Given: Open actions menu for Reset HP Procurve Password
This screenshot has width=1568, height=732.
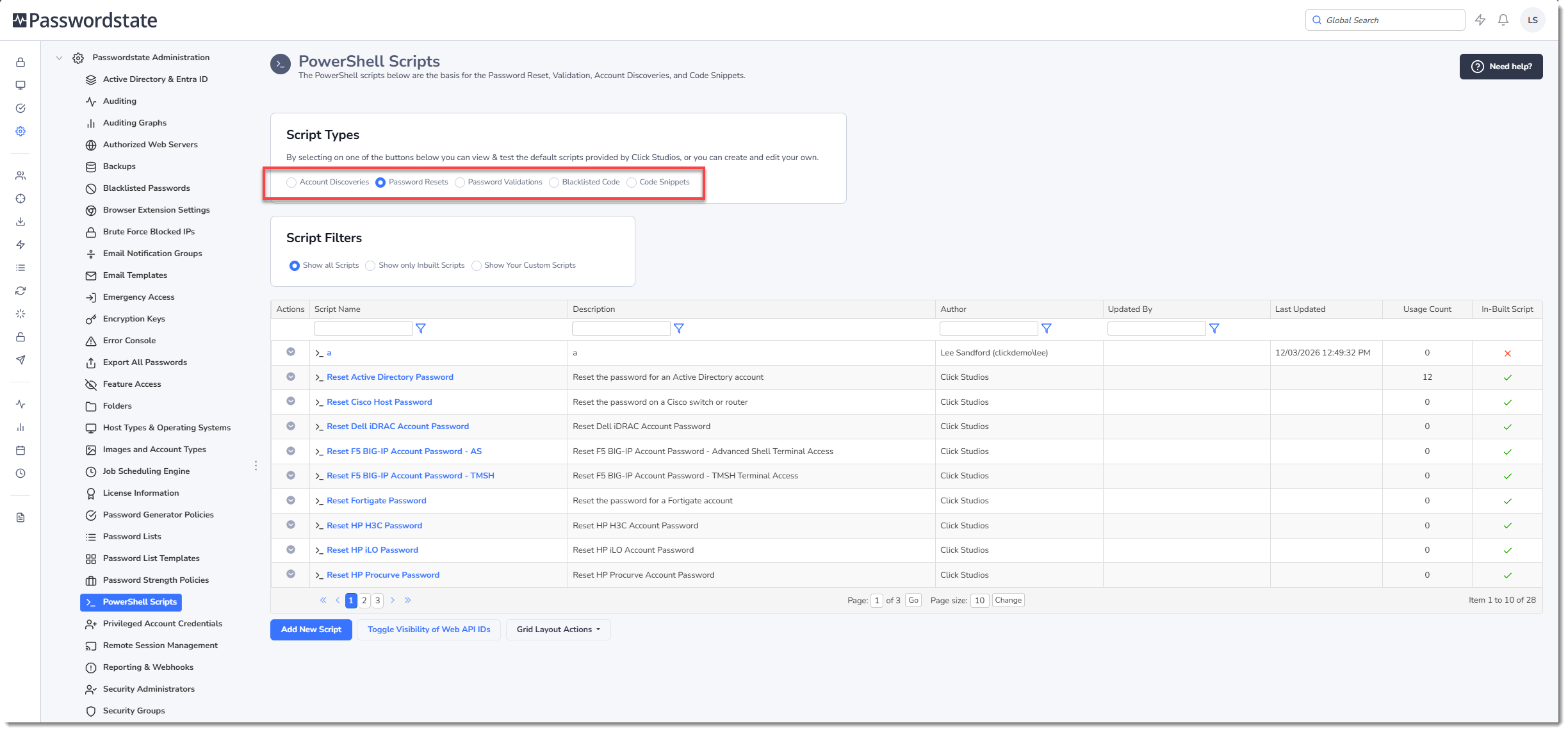Looking at the screenshot, I should point(291,574).
